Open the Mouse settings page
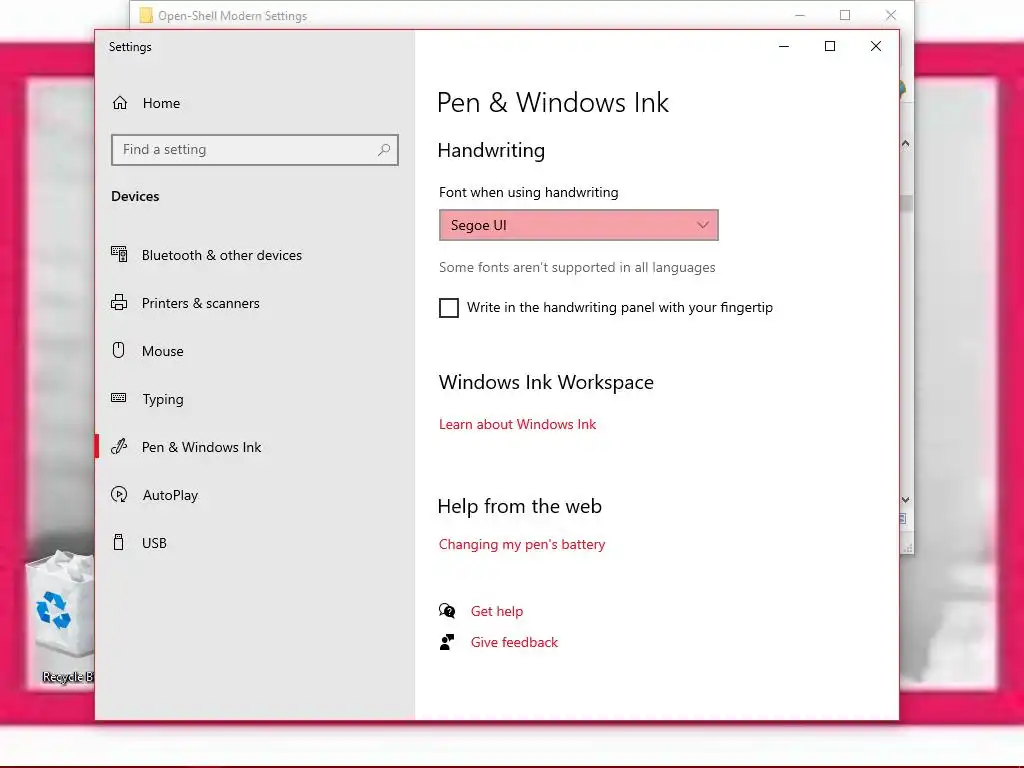The width and height of the screenshot is (1024, 768). 255,351
